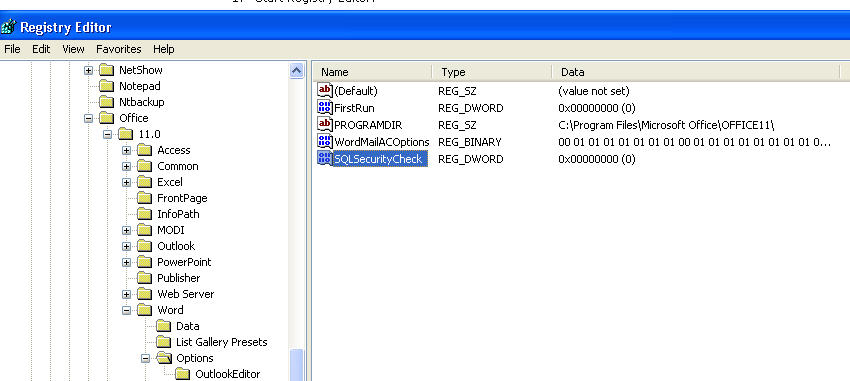Click the Registry Editor title bar icon
Image resolution: width=850 pixels, height=381 pixels.
click(x=8, y=27)
